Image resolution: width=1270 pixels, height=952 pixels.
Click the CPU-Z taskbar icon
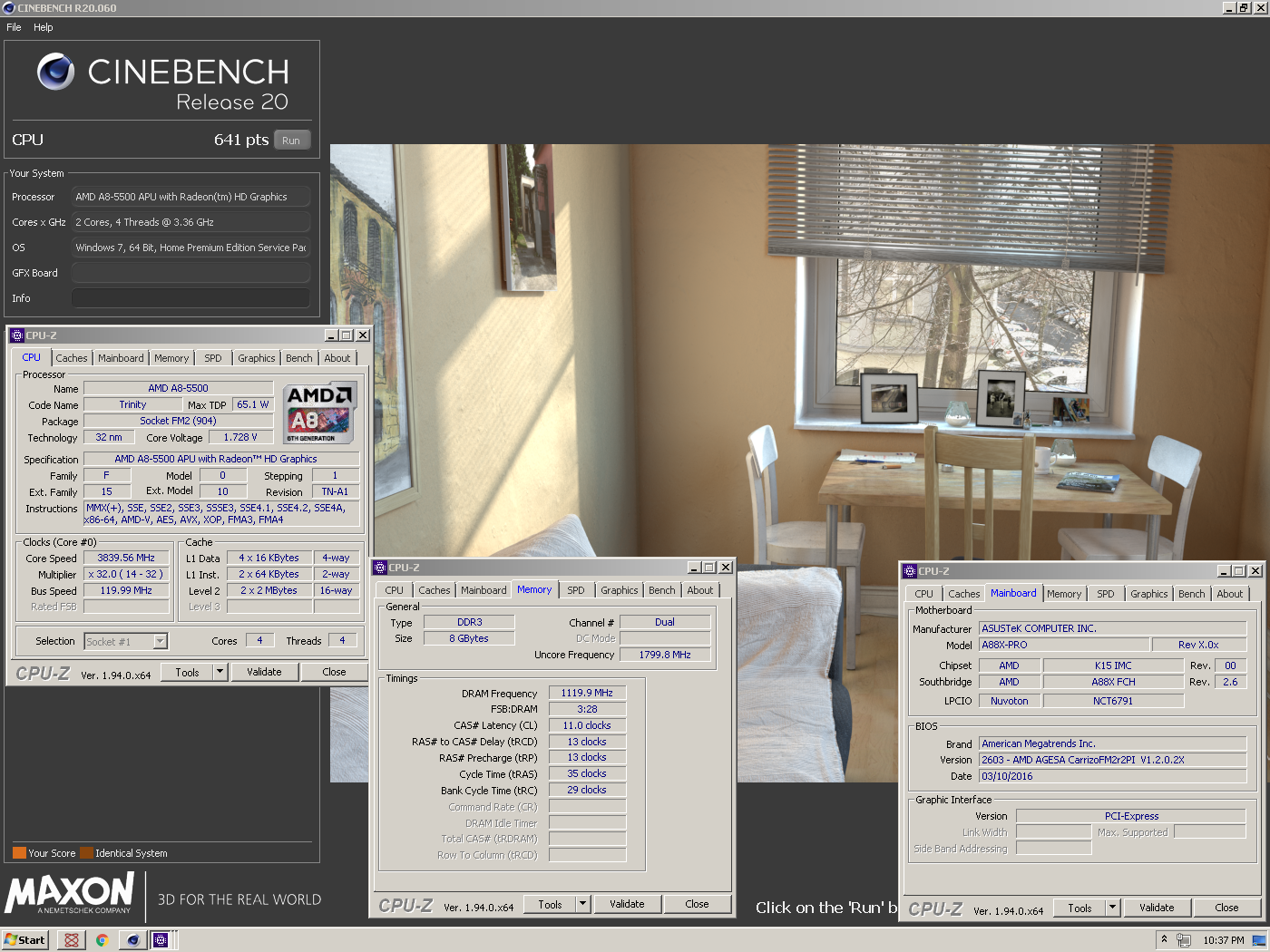pyautogui.click(x=161, y=940)
